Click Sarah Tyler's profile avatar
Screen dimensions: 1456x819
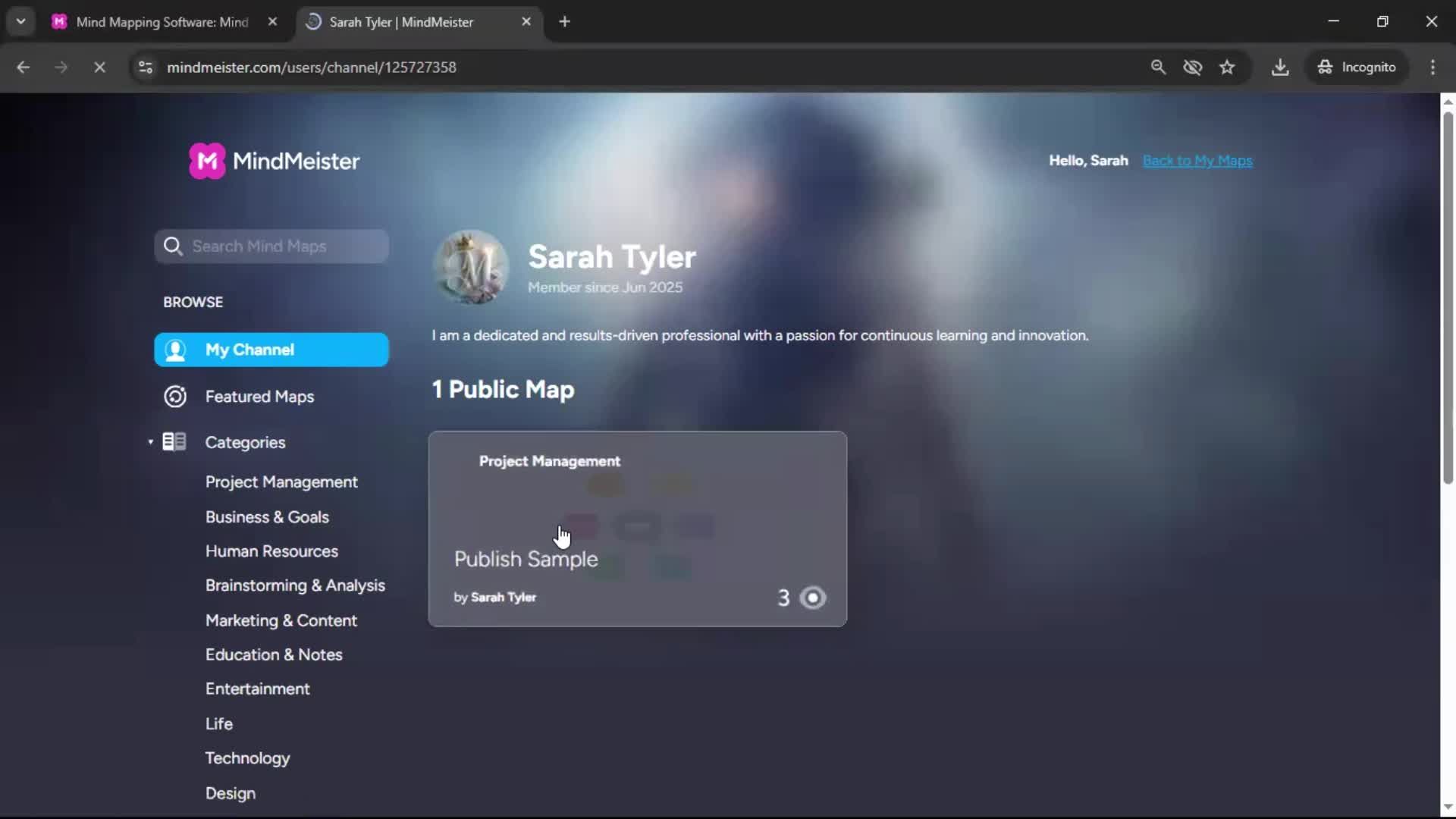tap(471, 267)
